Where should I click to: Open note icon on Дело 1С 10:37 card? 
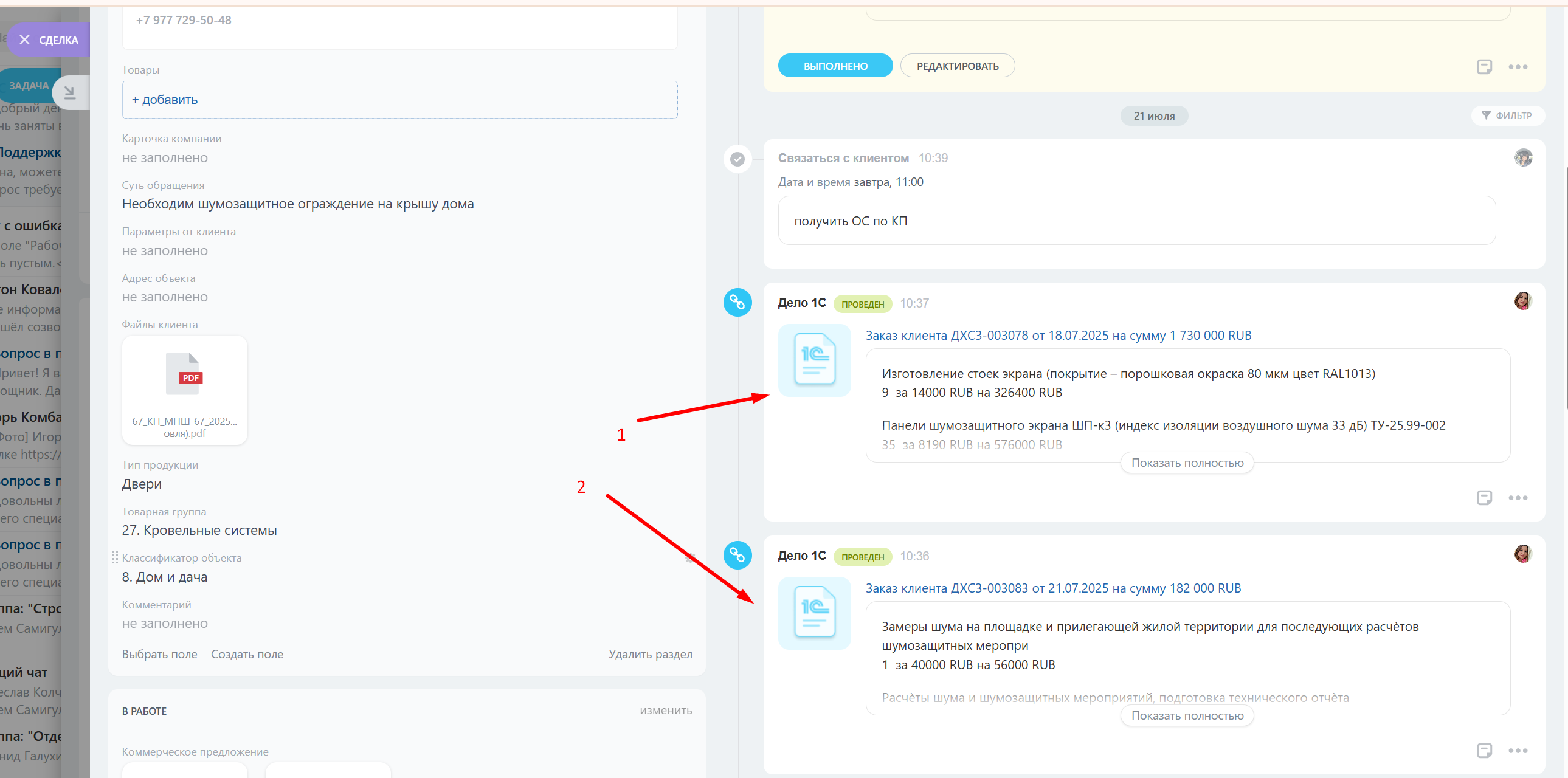pyautogui.click(x=1484, y=498)
